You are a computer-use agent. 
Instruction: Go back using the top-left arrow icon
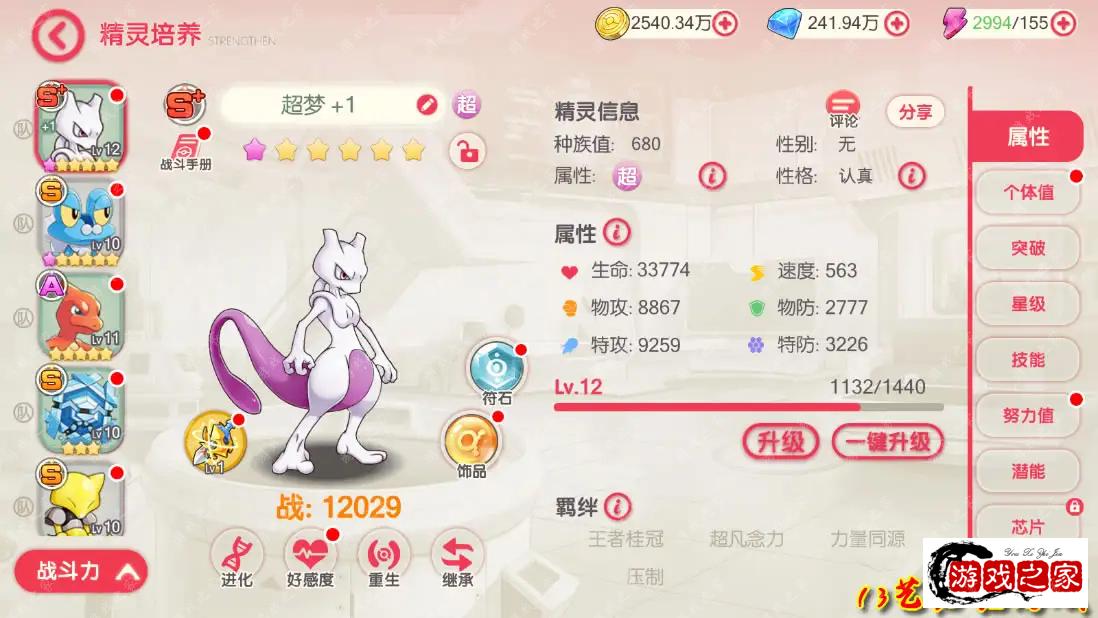click(57, 36)
